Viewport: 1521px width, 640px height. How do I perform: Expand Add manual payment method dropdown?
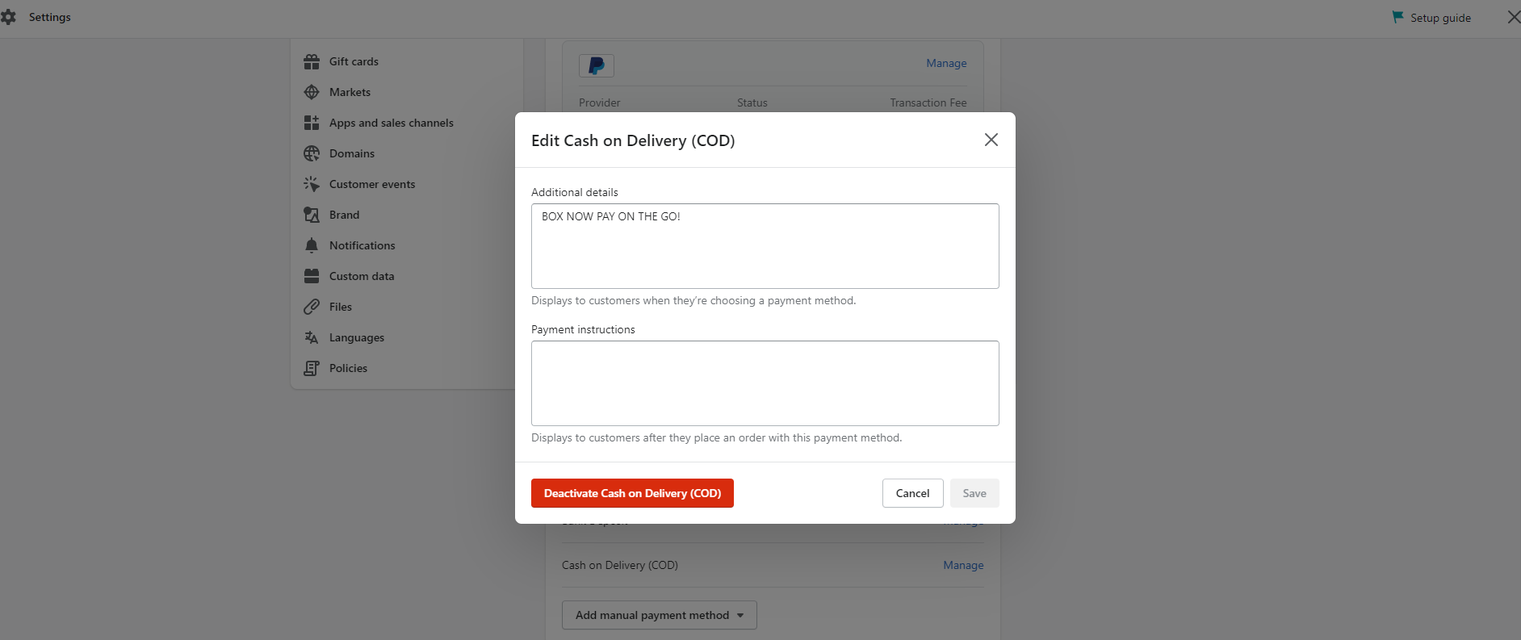pos(659,615)
